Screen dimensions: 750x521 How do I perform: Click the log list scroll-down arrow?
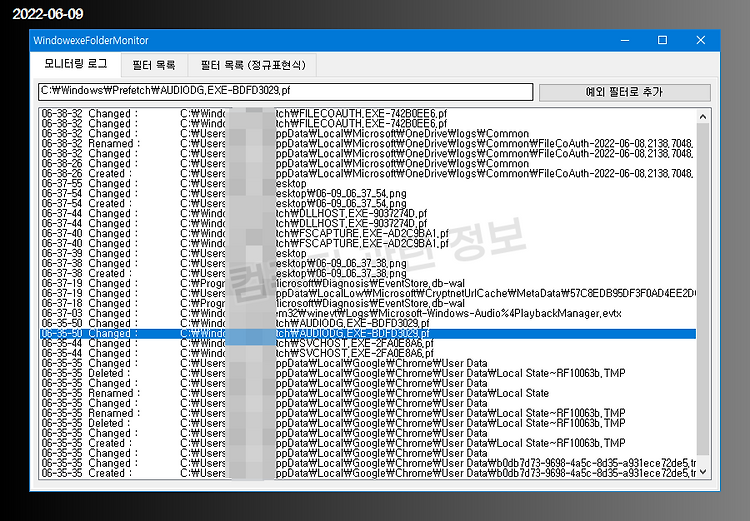703,472
